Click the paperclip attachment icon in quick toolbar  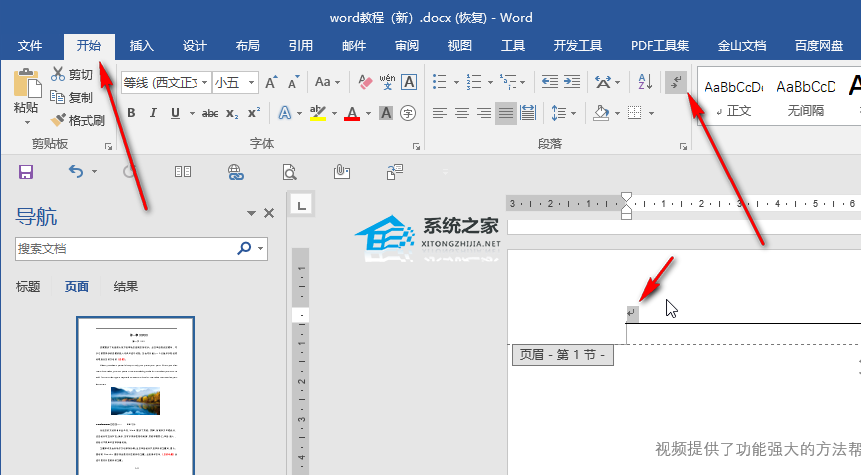pyautogui.click(x=342, y=172)
